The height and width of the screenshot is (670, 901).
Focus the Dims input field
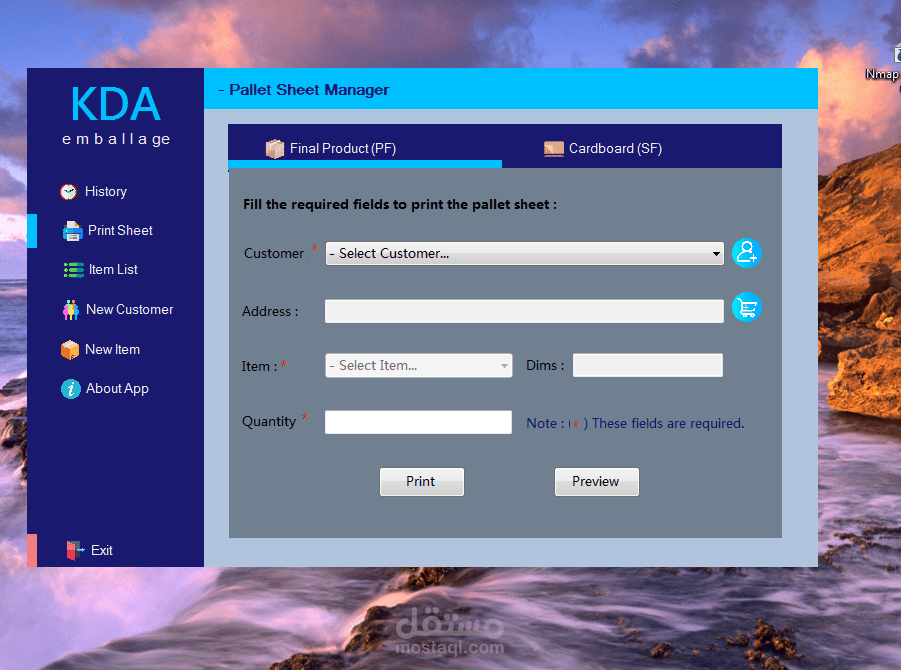[648, 365]
